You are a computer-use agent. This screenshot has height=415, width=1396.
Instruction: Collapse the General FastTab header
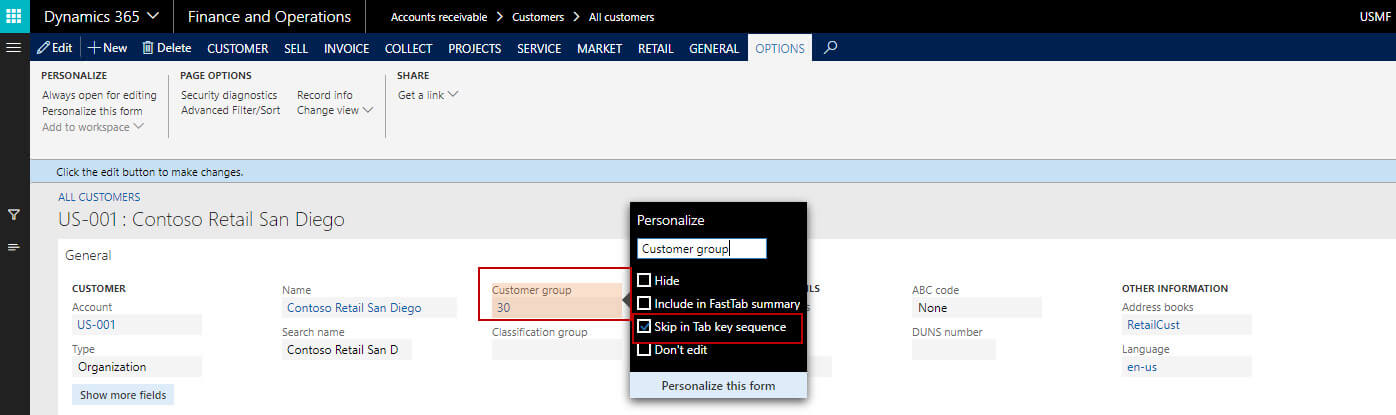[x=88, y=255]
